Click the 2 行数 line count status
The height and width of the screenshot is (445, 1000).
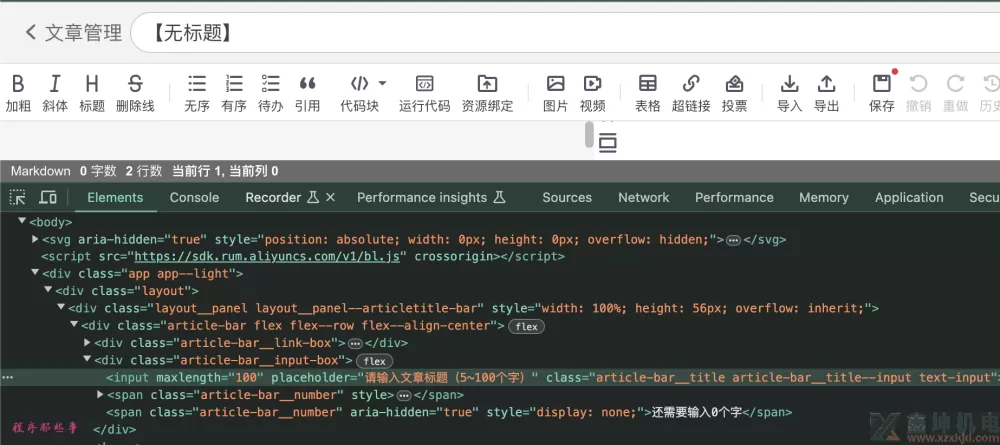(x=145, y=171)
